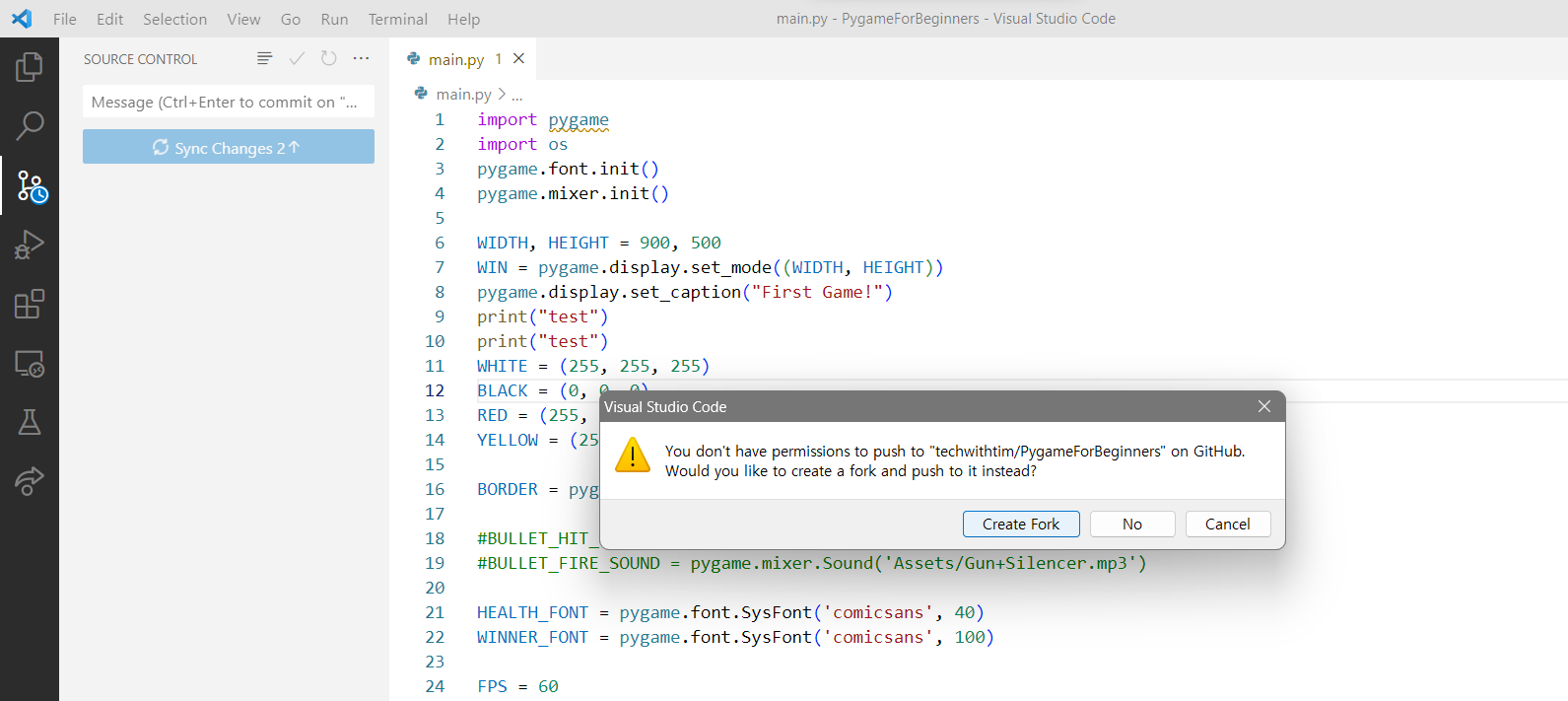The image size is (1568, 701).
Task: Click 'FPS = 60' on line 24
Action: point(517,686)
